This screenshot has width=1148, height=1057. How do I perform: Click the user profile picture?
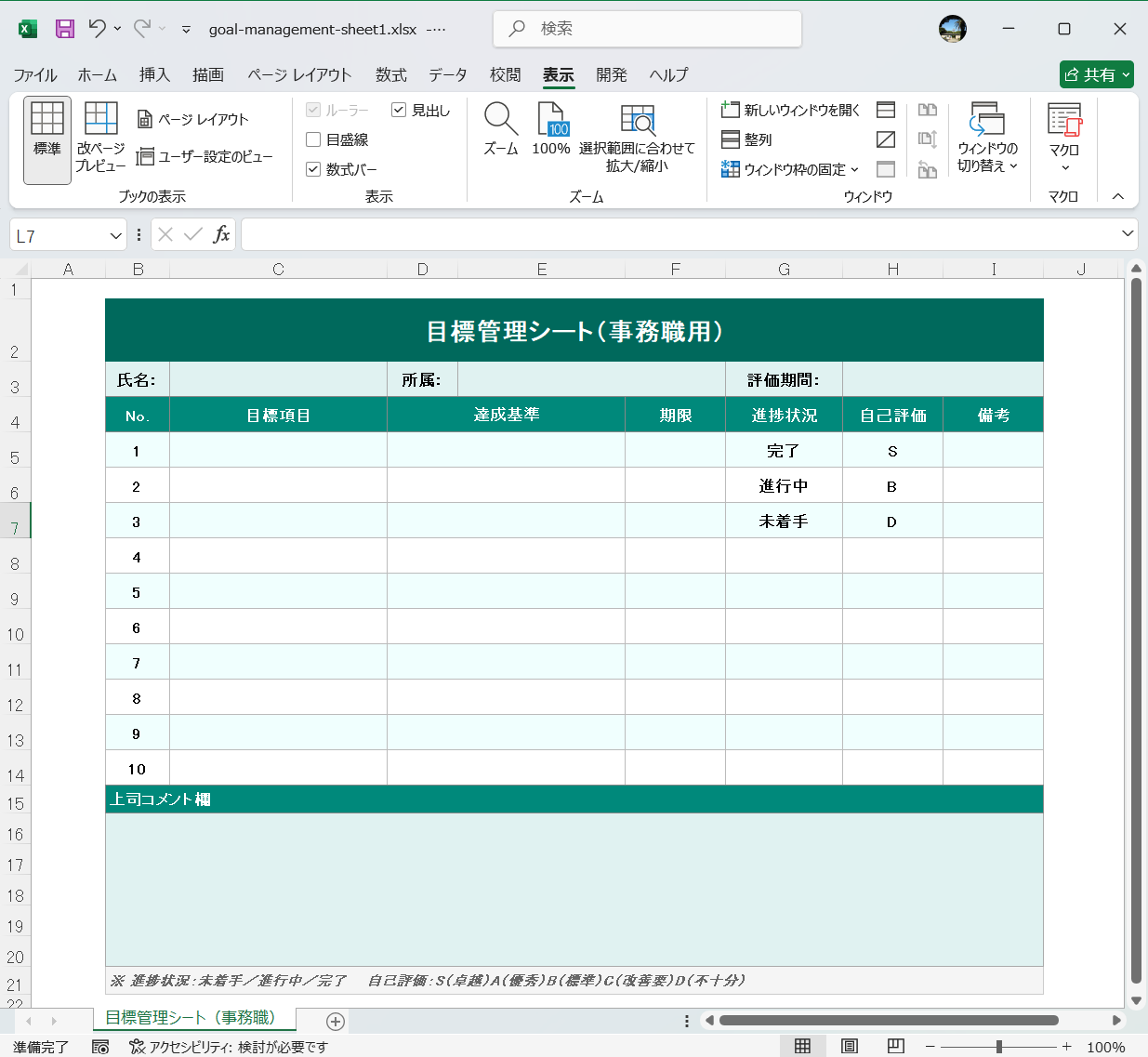coord(953,29)
